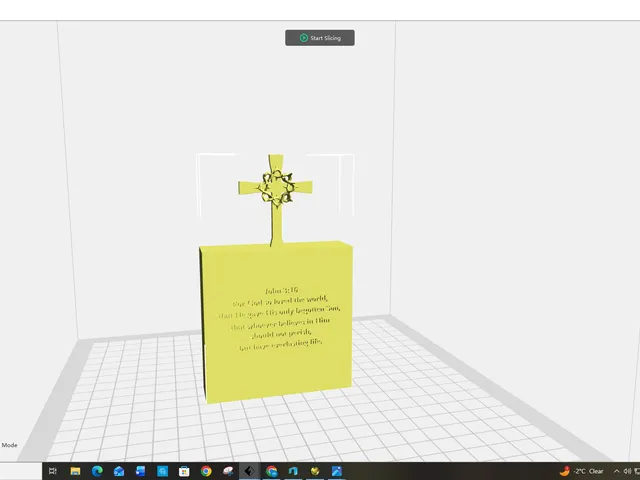Image resolution: width=640 pixels, height=480 pixels.
Task: Open the Photos app from the taskbar
Action: 337,471
